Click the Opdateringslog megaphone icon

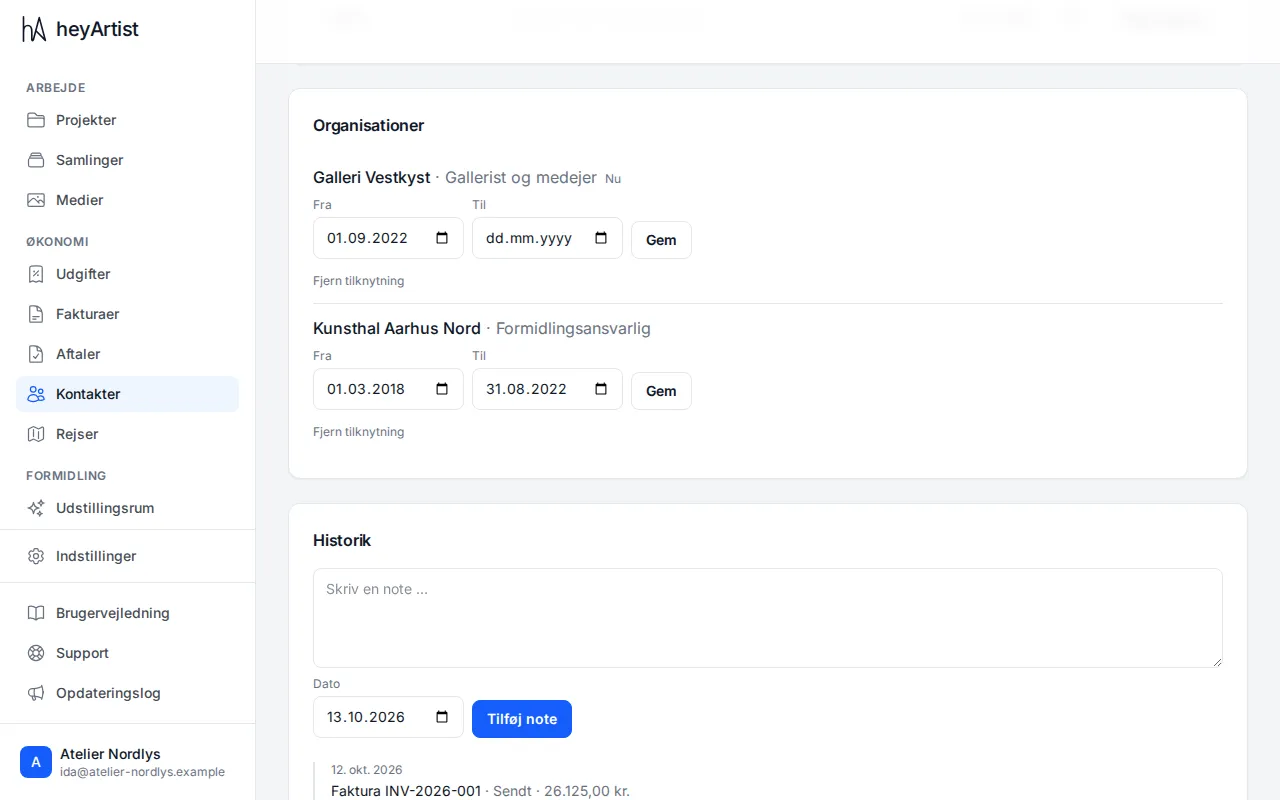click(x=36, y=693)
